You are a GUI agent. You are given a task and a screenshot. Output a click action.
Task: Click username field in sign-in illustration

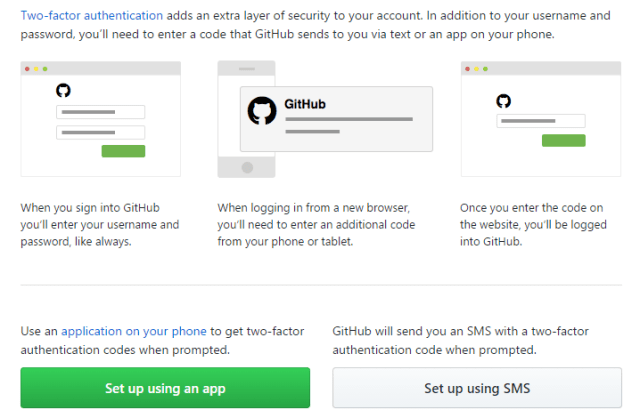click(x=102, y=112)
